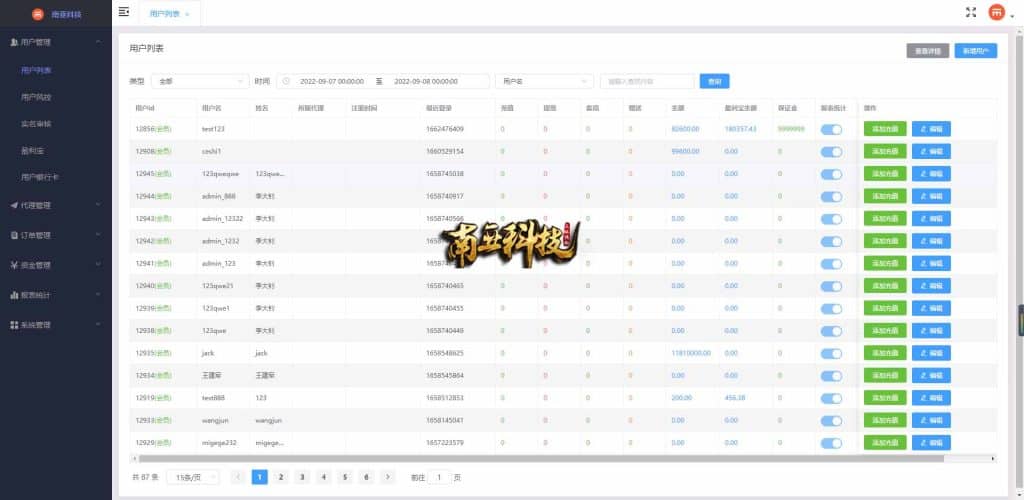Close the 用户列表 tab with its x
Viewport: 1024px width, 500px height.
(x=187, y=14)
